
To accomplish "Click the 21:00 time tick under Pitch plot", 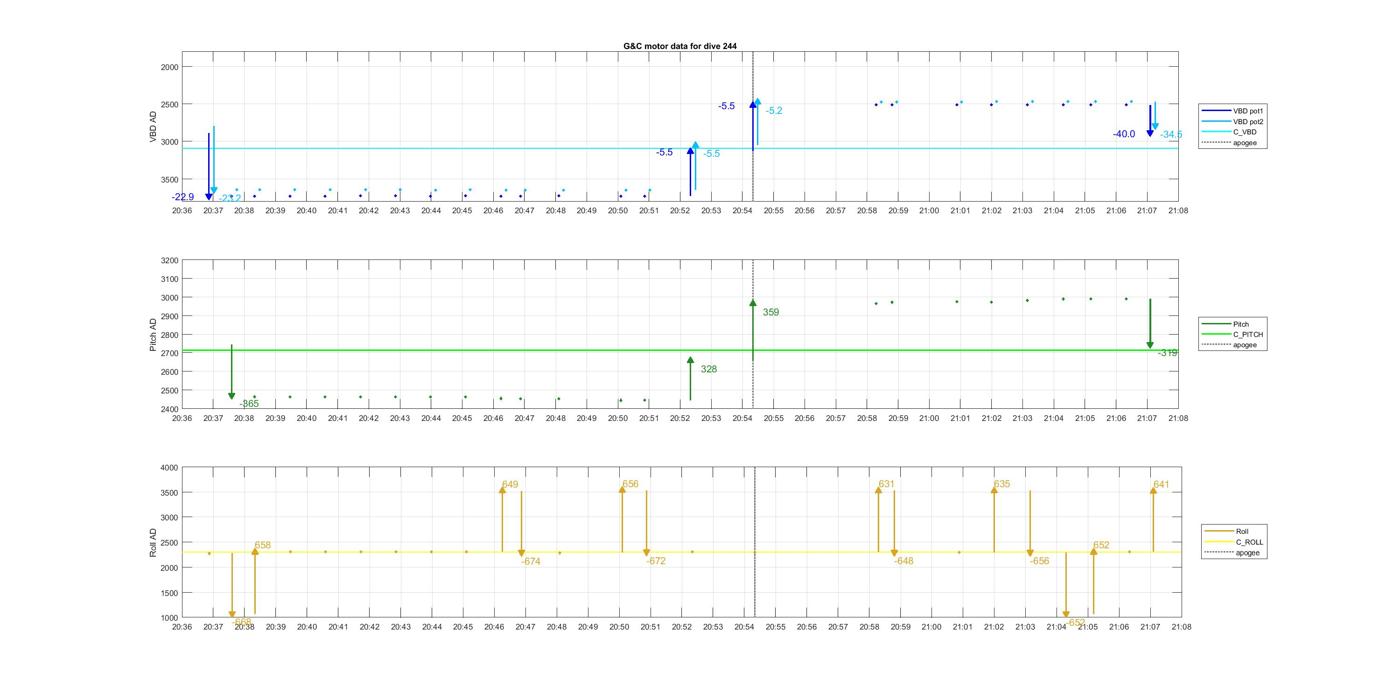I will [929, 419].
